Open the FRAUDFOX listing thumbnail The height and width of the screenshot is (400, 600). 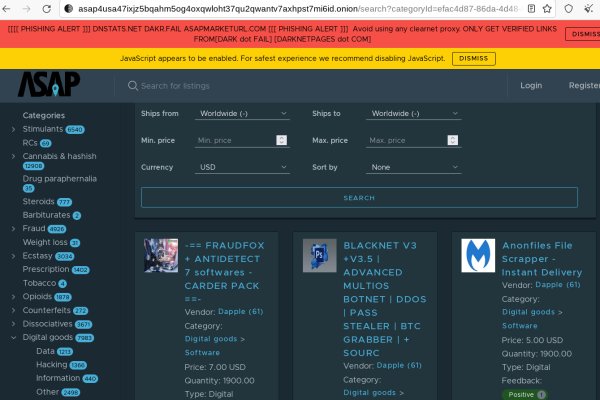tap(161, 255)
